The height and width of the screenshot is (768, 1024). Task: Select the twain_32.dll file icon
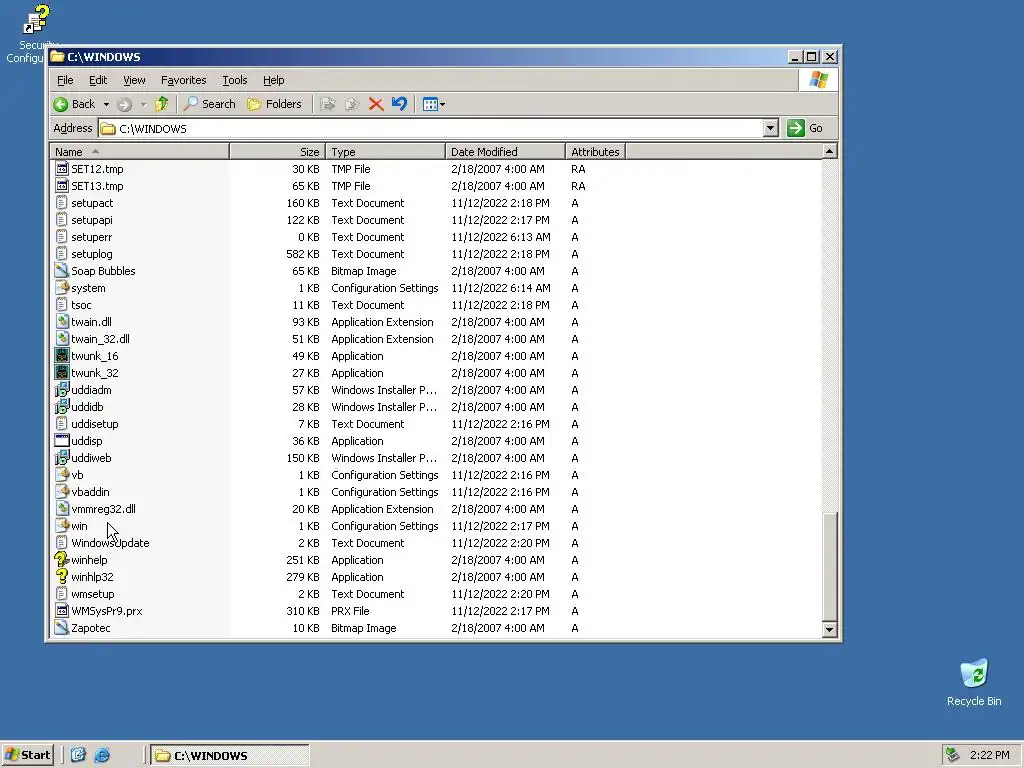(62, 338)
